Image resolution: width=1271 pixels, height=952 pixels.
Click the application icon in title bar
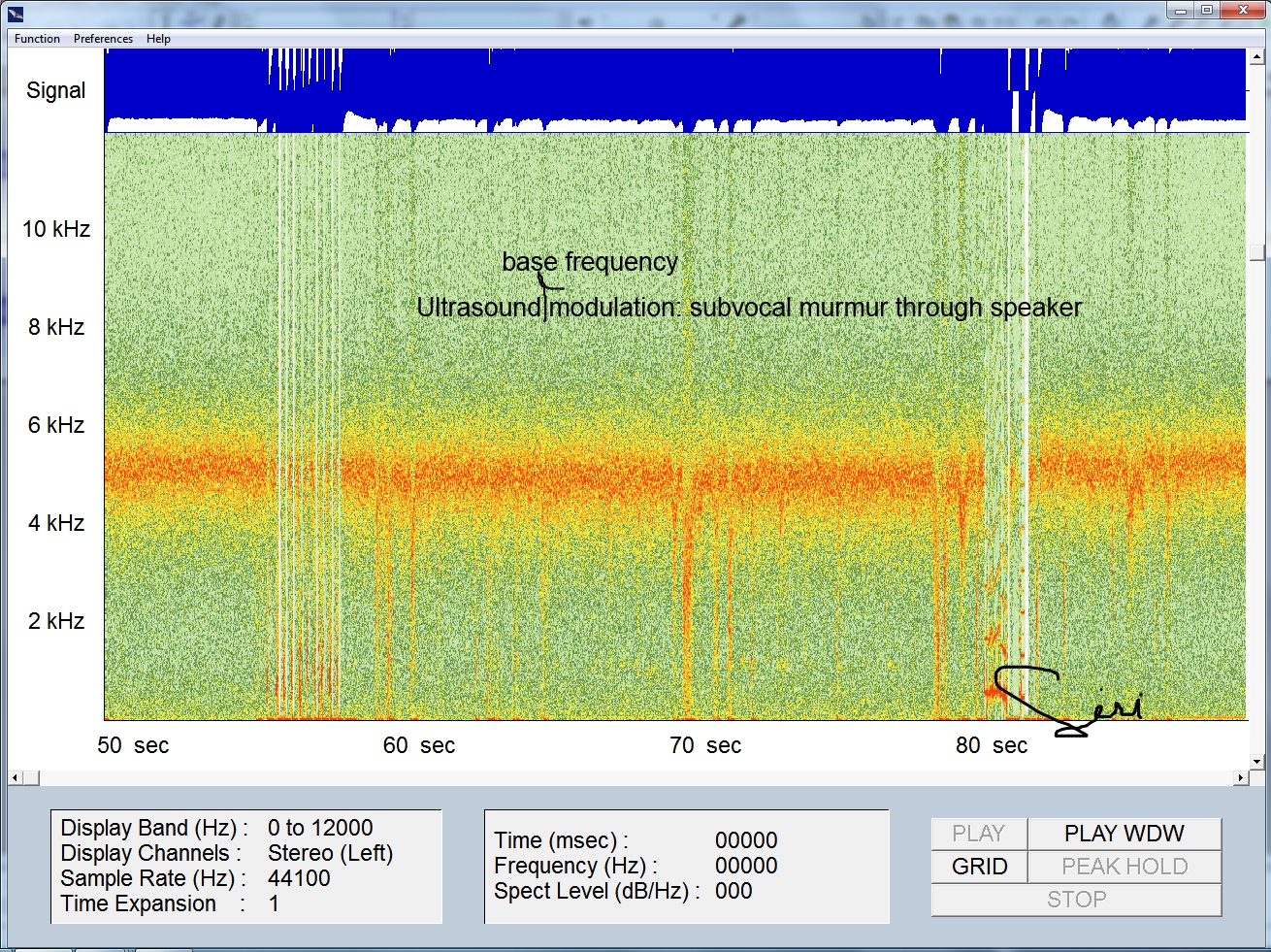point(15,14)
